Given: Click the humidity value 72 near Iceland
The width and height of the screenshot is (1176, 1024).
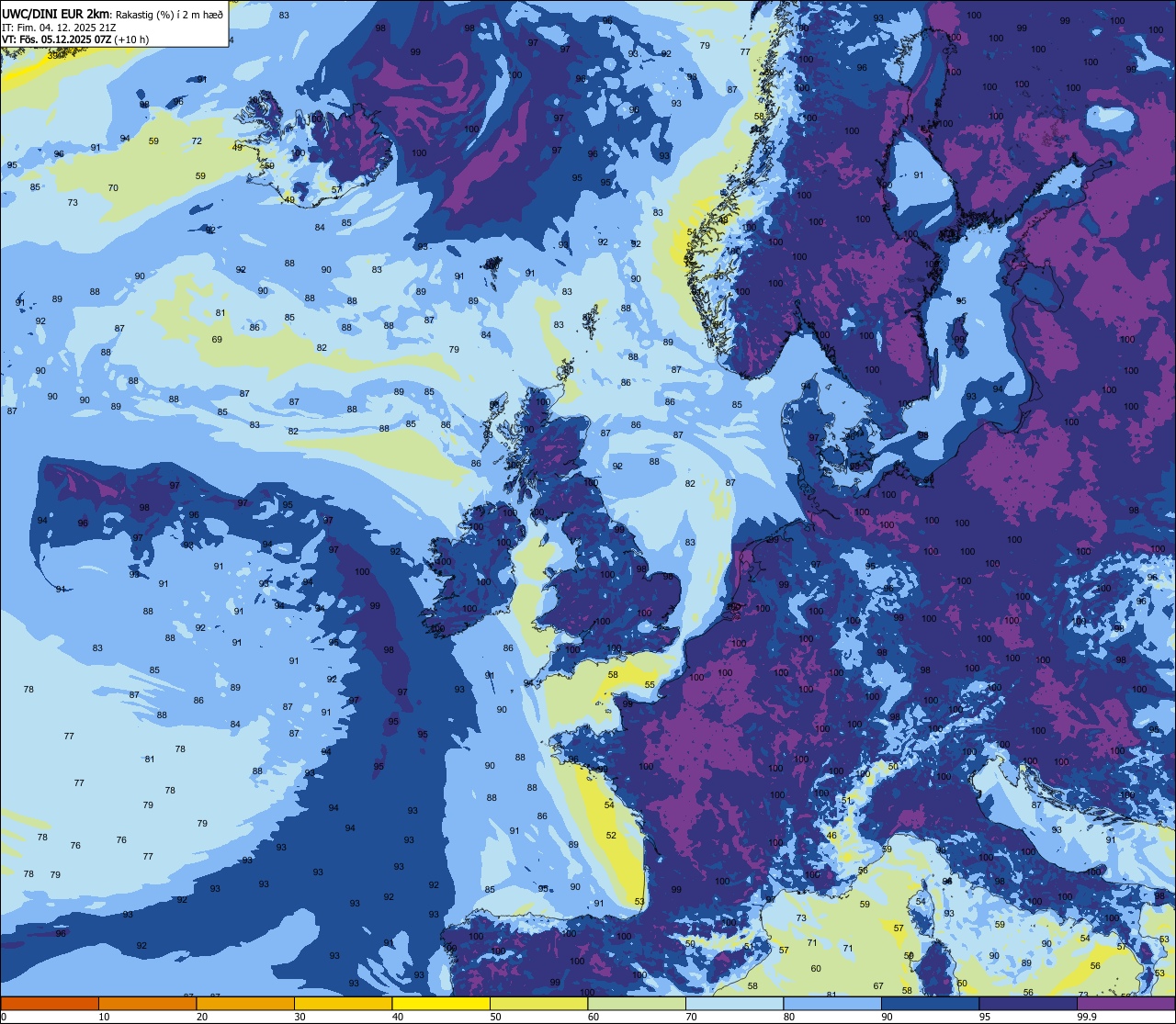Looking at the screenshot, I should pyautogui.click(x=197, y=141).
